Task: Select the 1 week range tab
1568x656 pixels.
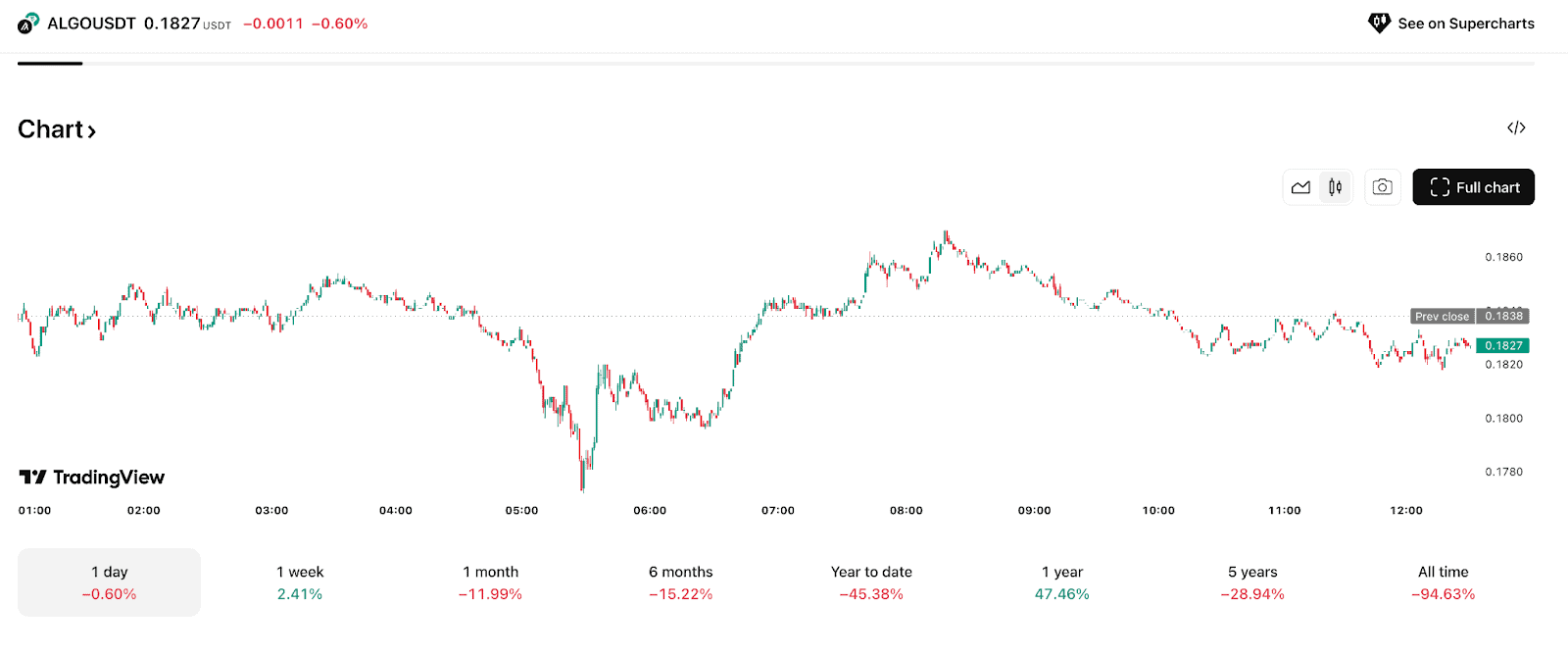Action: pyautogui.click(x=300, y=582)
